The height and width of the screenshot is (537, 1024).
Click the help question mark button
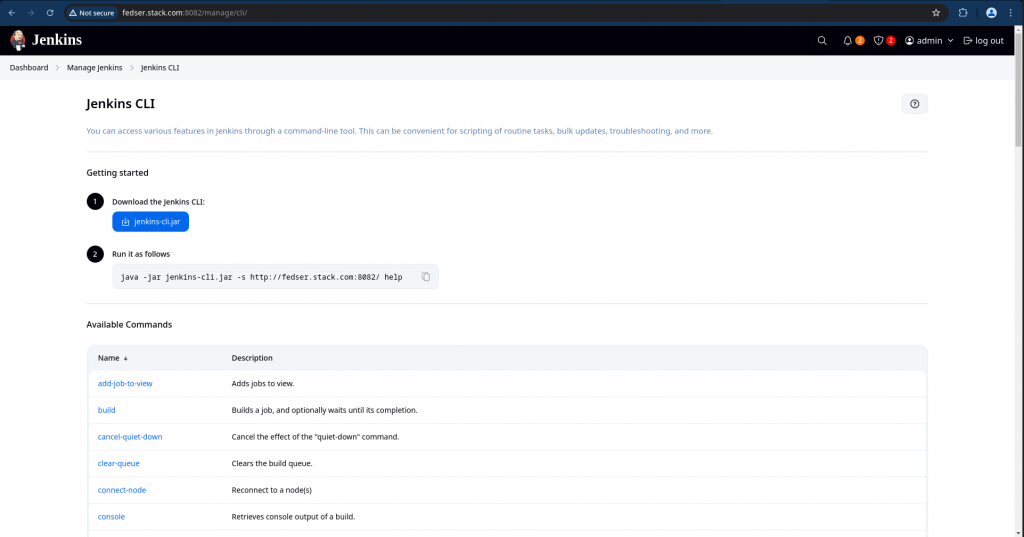click(914, 104)
